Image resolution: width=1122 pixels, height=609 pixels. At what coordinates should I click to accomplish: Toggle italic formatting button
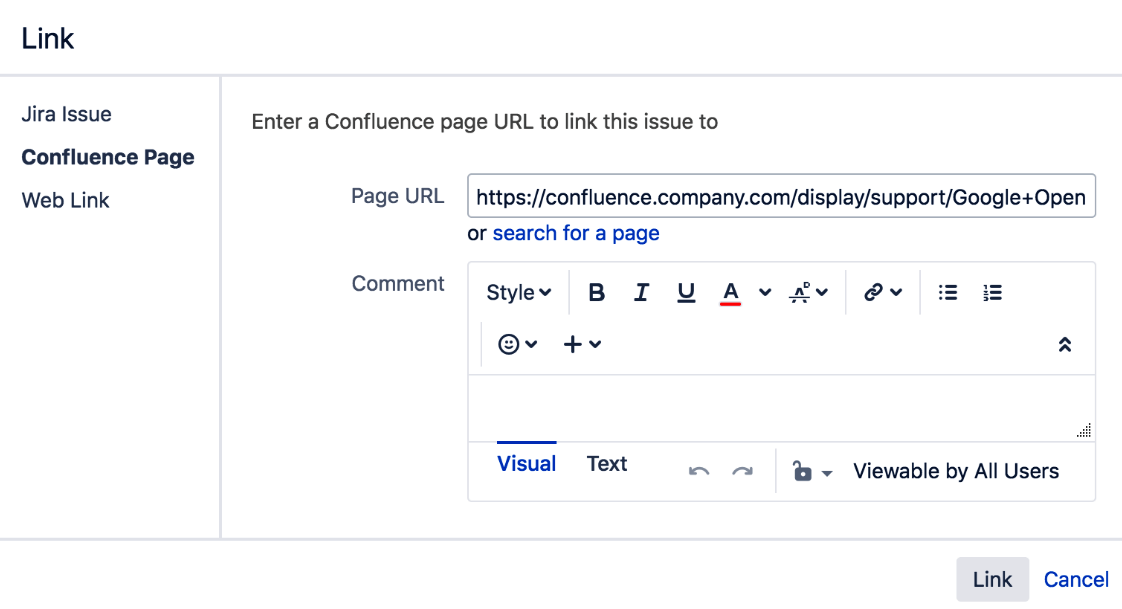[x=641, y=292]
